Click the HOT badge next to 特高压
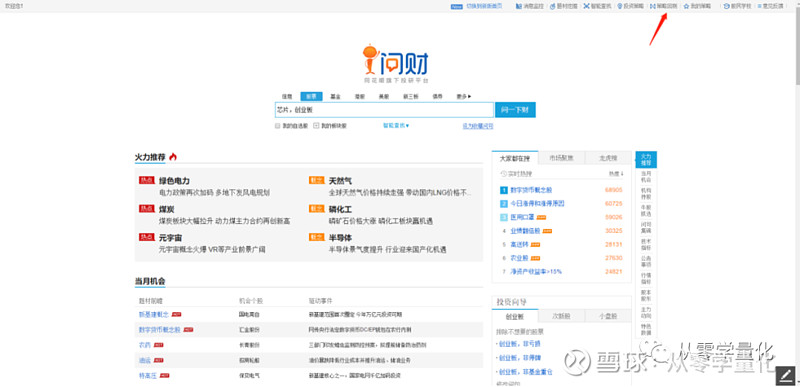This screenshot has height=387, width=800. tap(164, 376)
